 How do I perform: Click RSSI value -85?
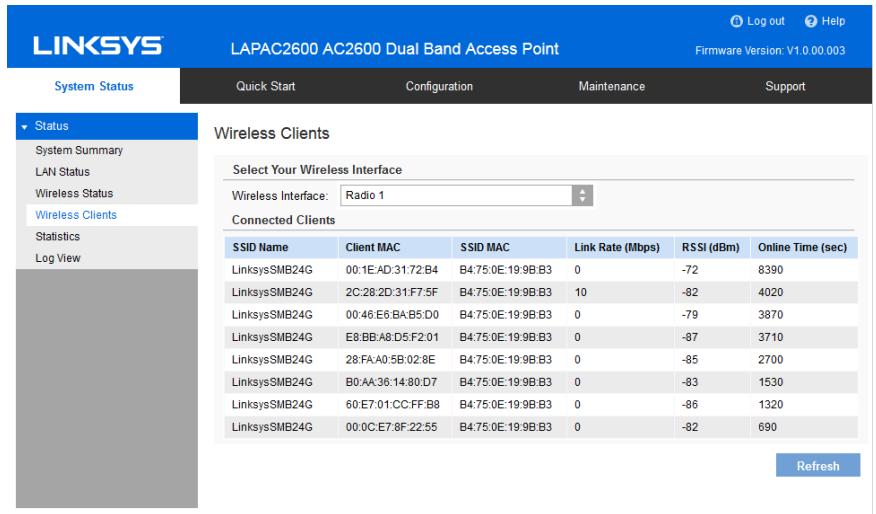[x=690, y=359]
